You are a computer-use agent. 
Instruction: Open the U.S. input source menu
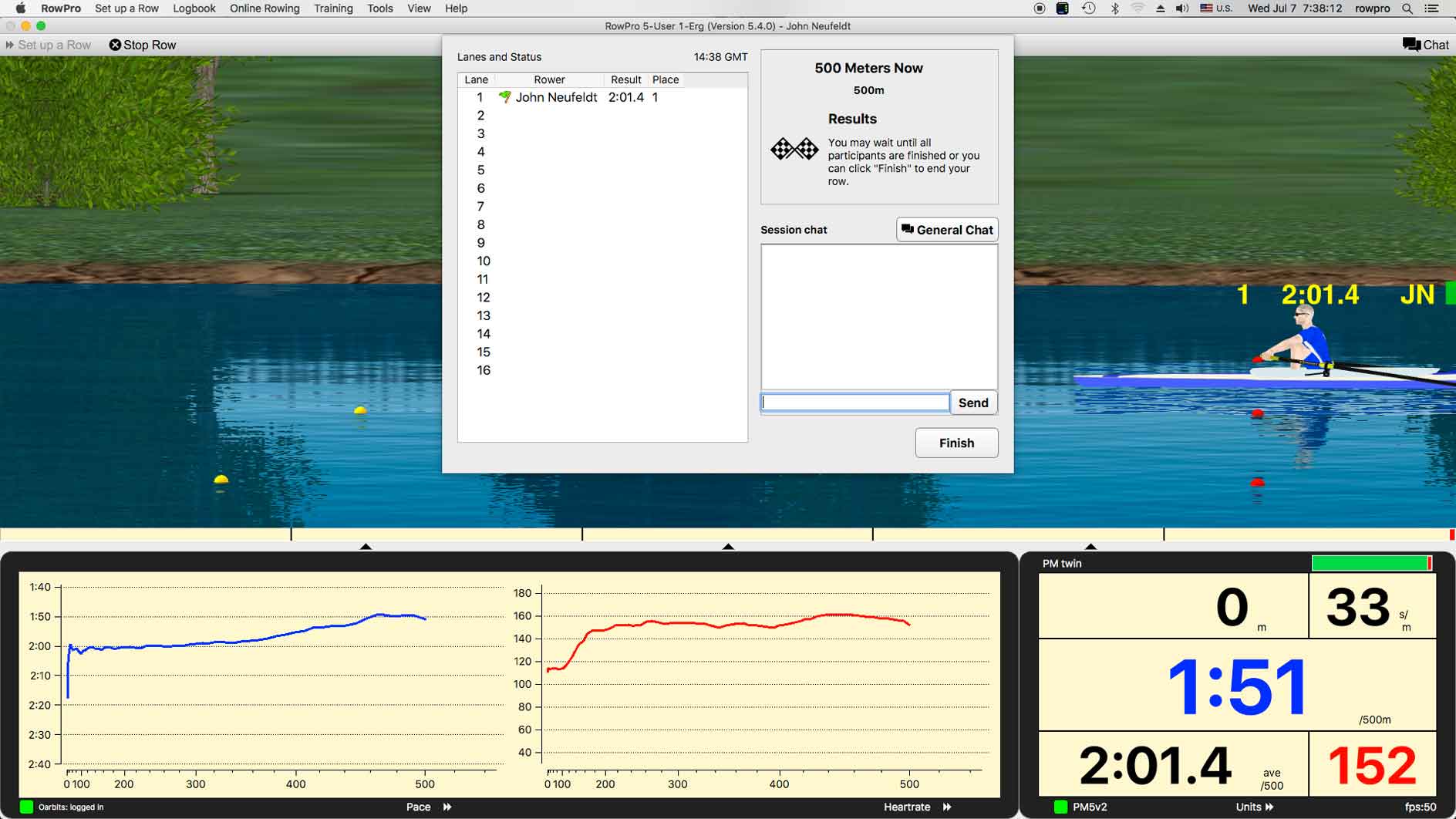(x=1216, y=8)
